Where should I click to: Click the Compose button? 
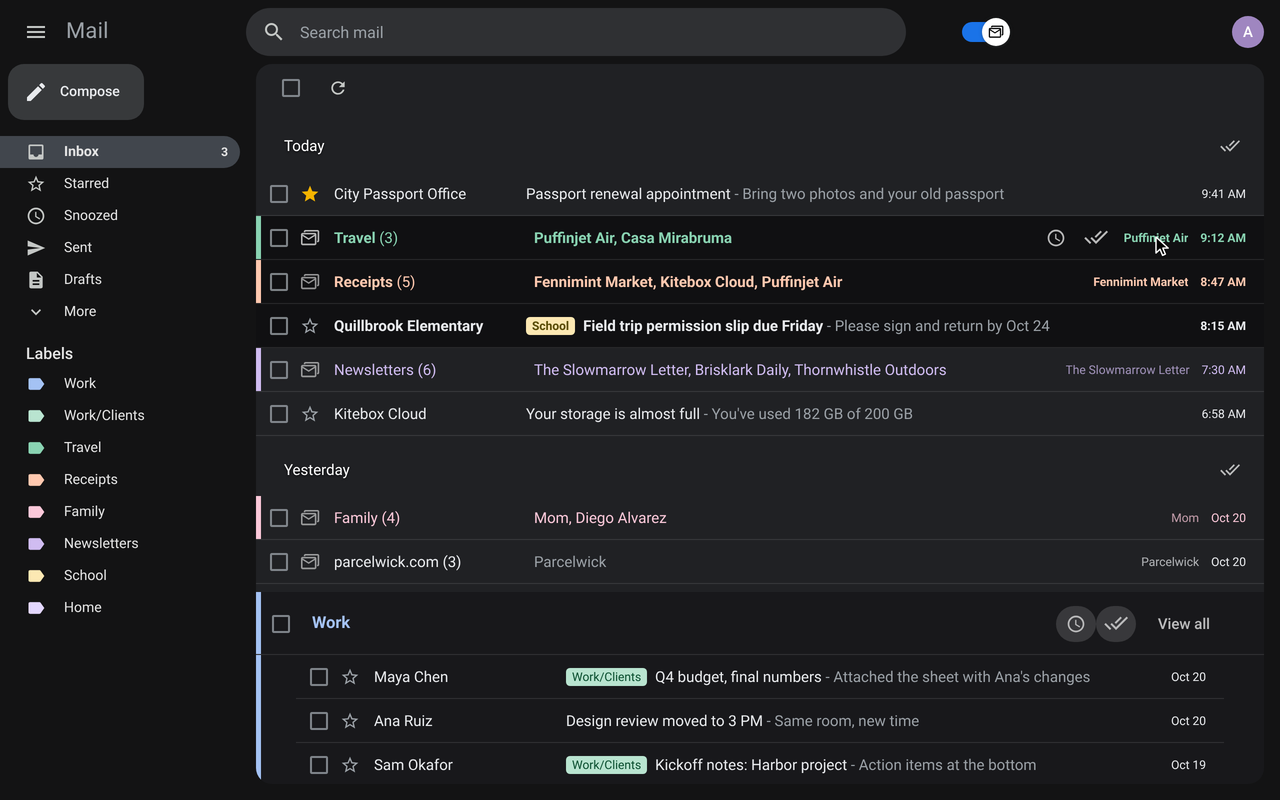[76, 92]
